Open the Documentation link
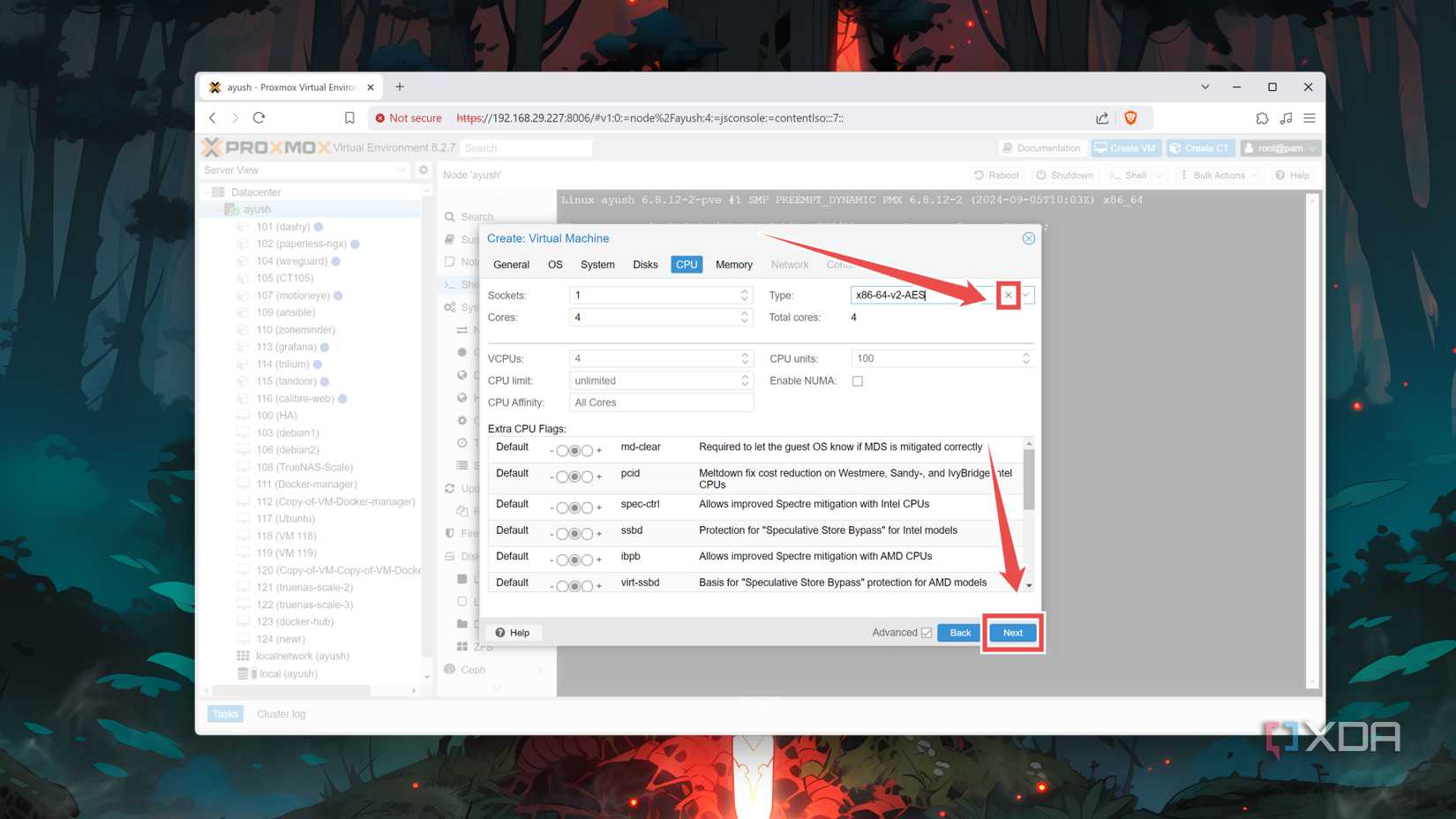 [x=1041, y=148]
